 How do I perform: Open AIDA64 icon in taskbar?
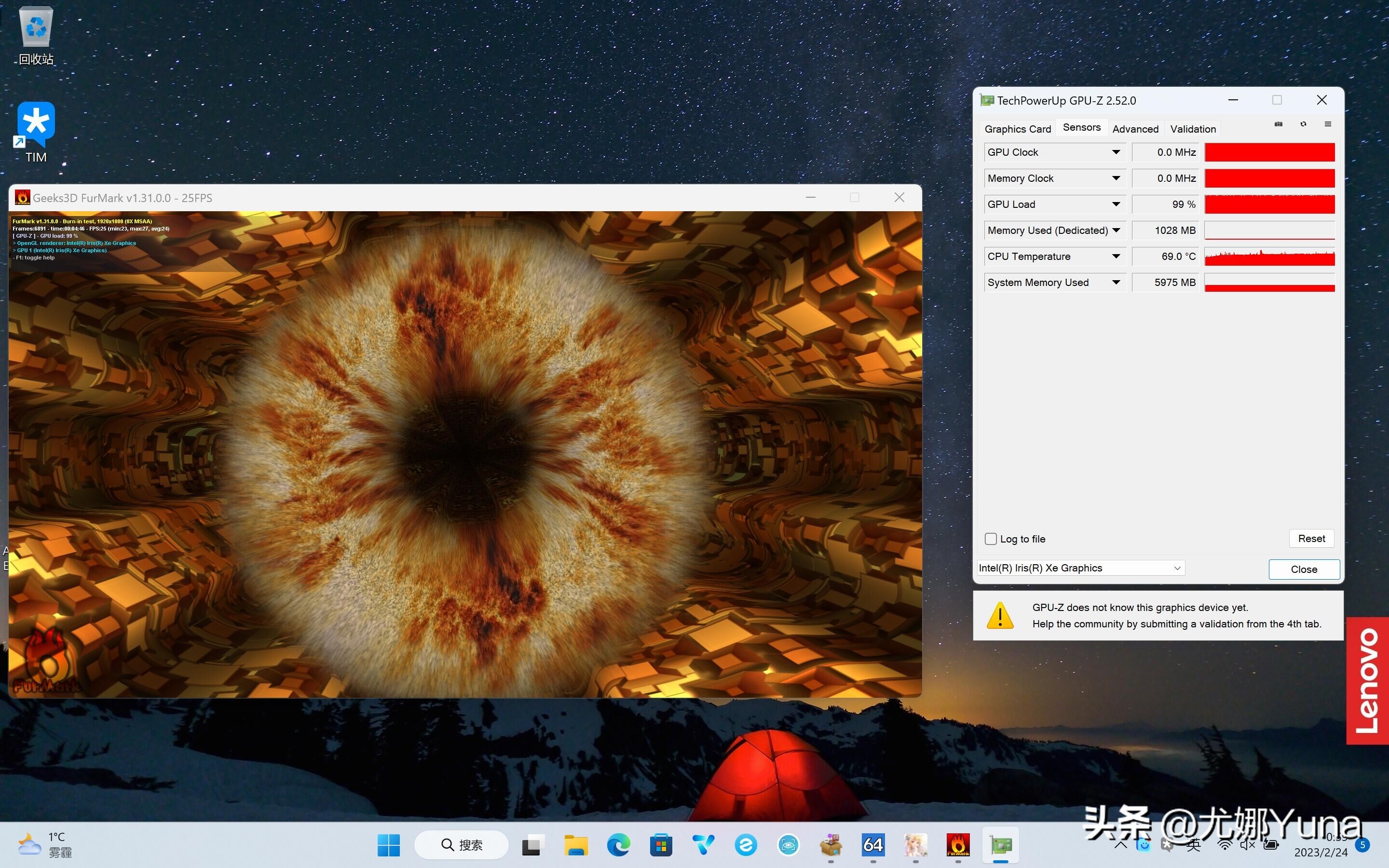[872, 844]
